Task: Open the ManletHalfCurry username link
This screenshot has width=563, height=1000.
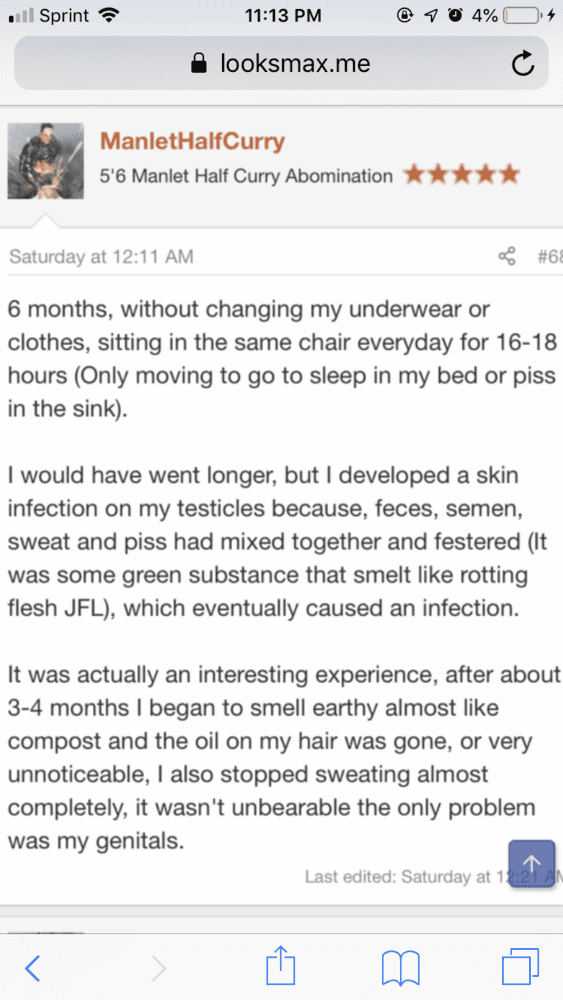Action: click(192, 142)
